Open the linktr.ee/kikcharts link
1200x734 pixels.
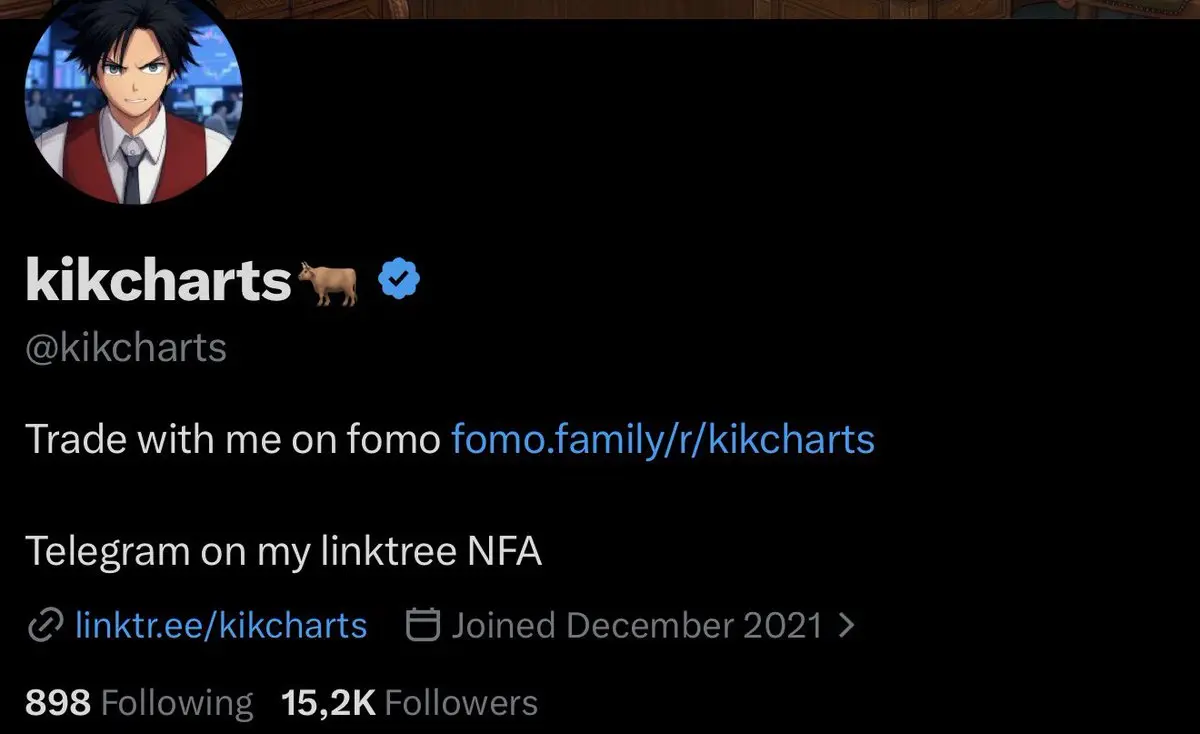click(221, 626)
